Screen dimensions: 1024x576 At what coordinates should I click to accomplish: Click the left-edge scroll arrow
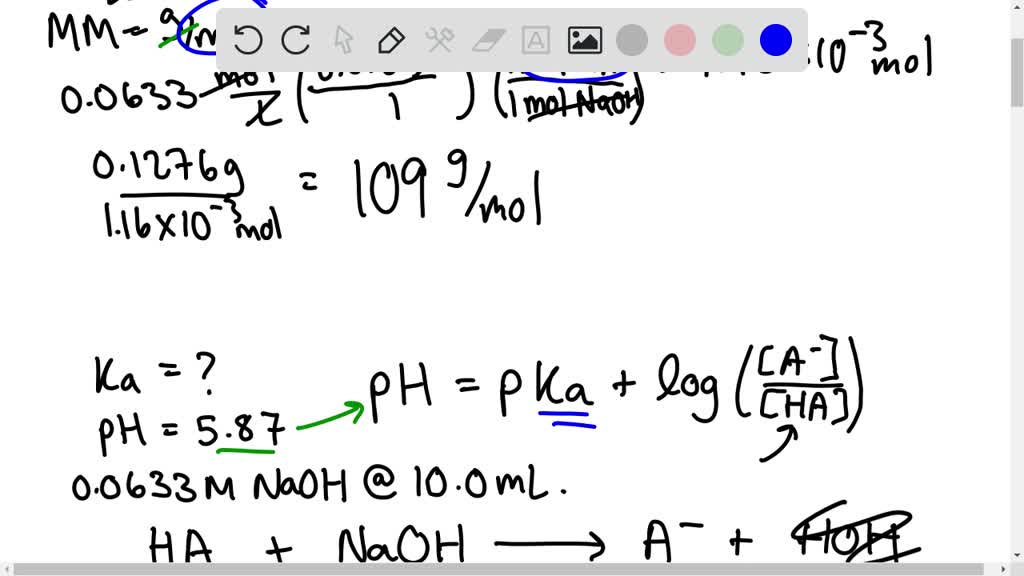click(6, 566)
